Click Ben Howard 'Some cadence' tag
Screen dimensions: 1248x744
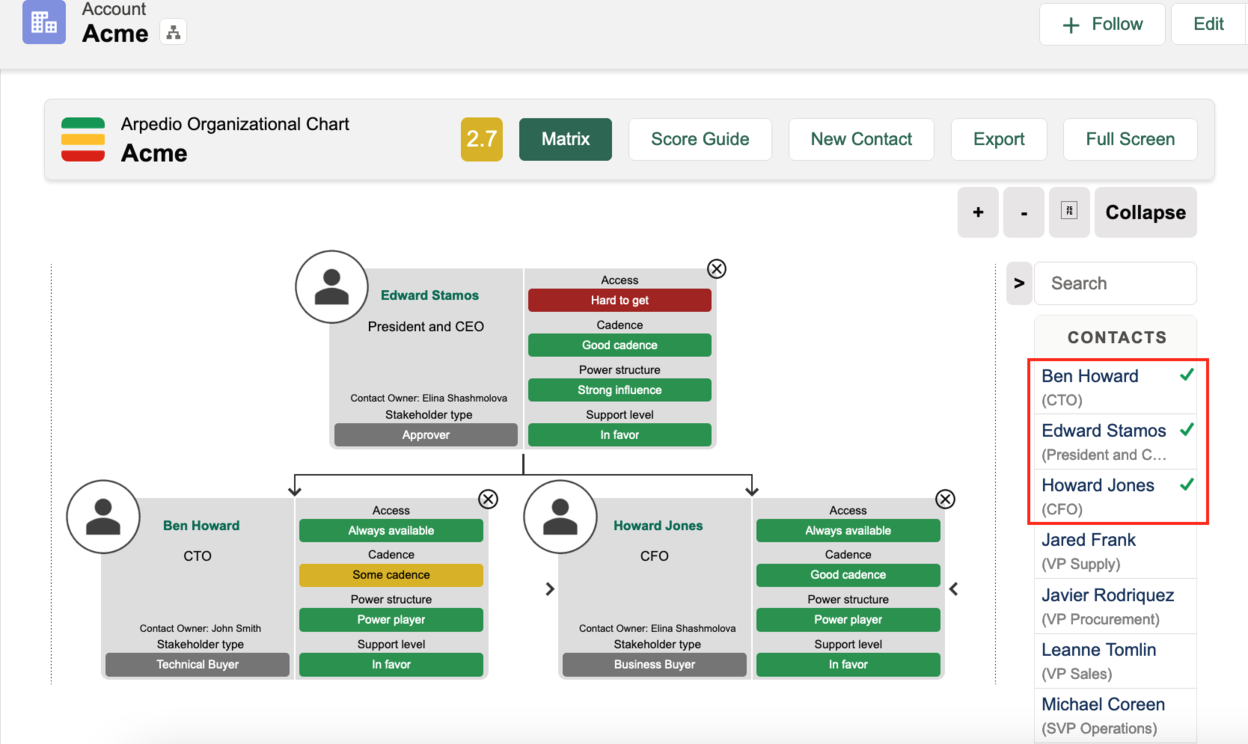point(391,575)
